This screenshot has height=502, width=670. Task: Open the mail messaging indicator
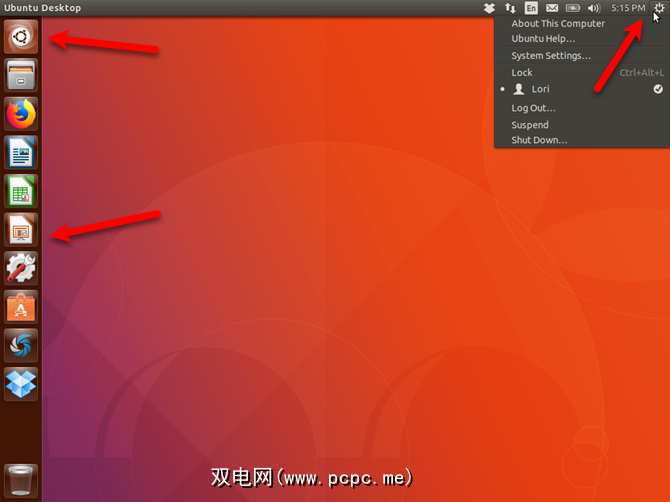tap(552, 8)
